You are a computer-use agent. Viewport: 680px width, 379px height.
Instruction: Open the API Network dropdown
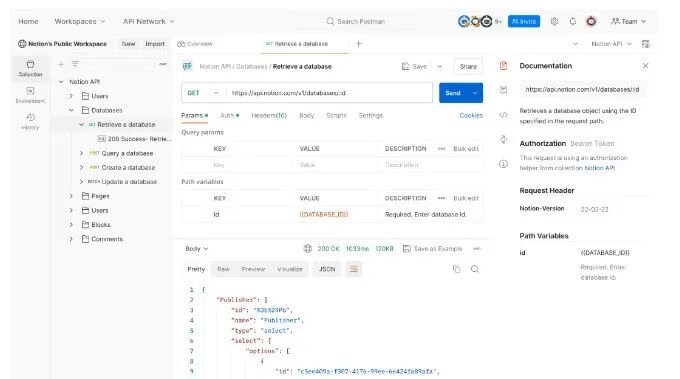pyautogui.click(x=149, y=21)
